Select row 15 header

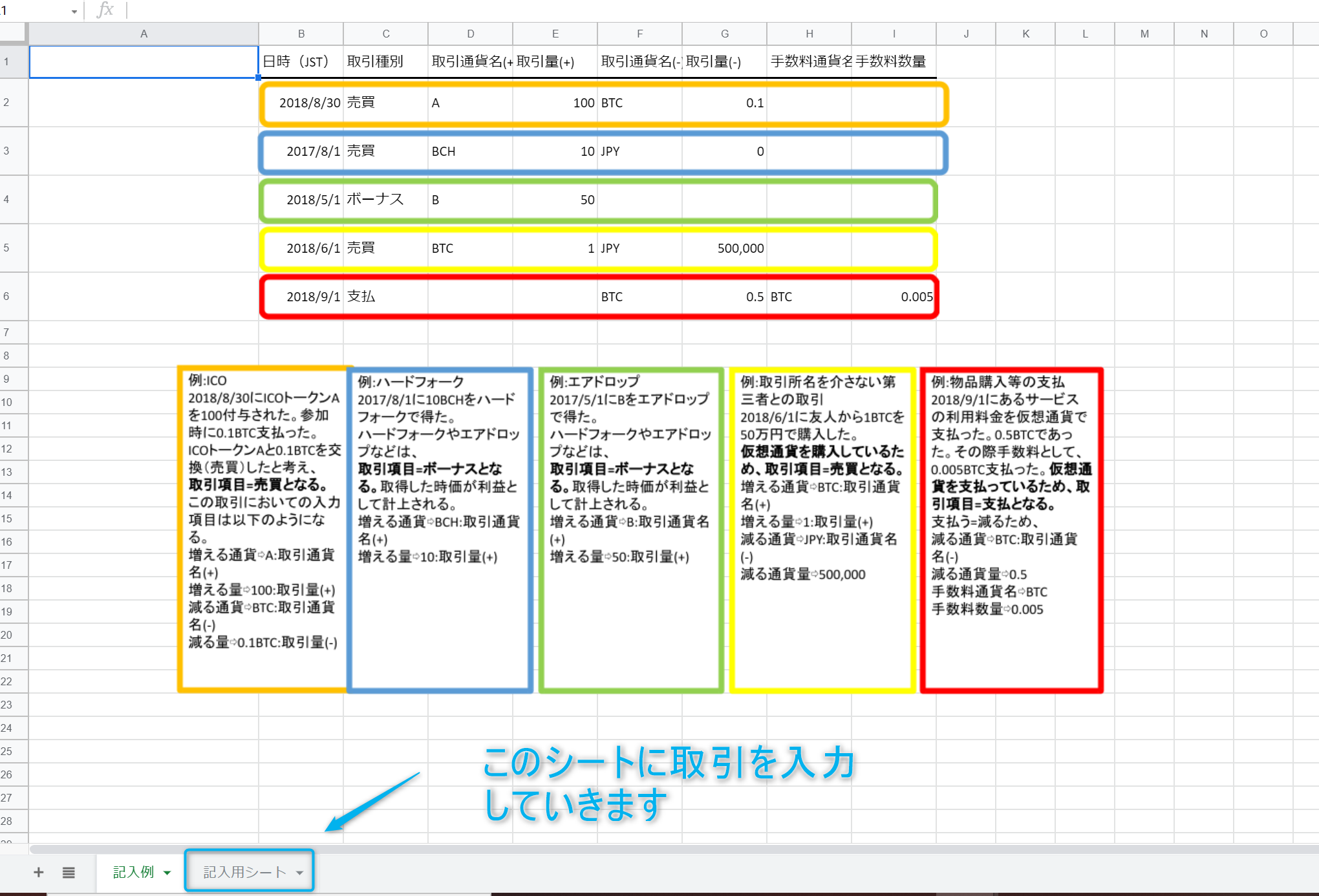(14, 518)
